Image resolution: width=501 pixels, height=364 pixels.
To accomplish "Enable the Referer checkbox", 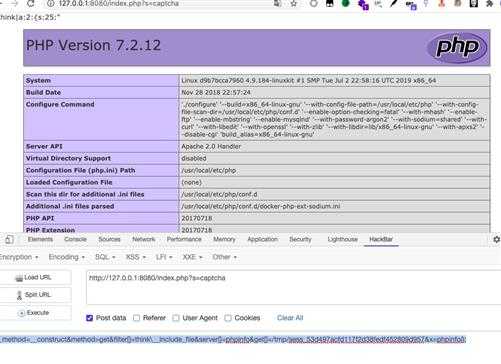I will click(x=136, y=318).
